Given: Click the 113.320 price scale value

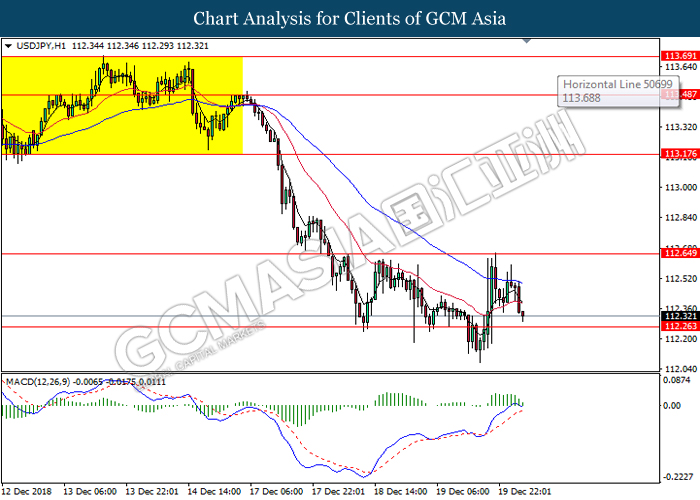Looking at the screenshot, I should (681, 127).
